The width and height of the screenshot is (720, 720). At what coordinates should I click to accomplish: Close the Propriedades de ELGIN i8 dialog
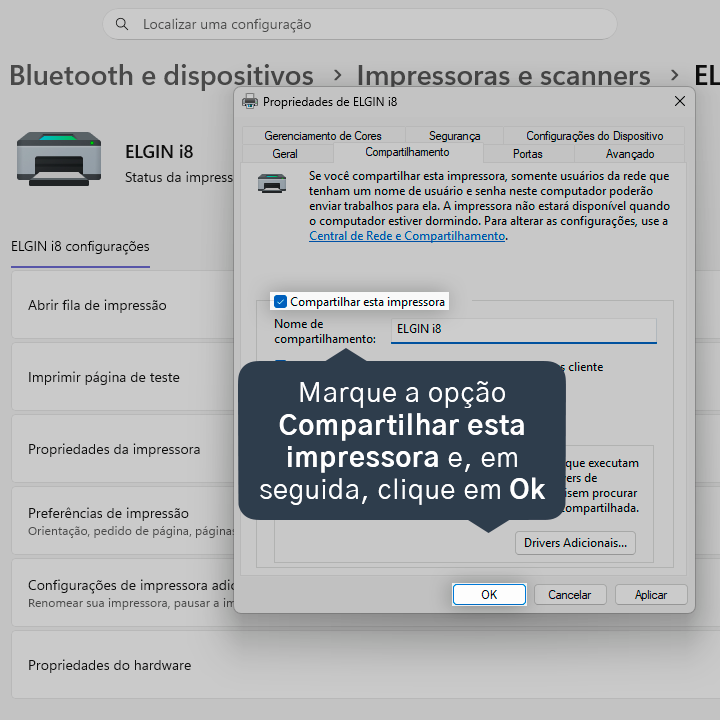coord(680,101)
